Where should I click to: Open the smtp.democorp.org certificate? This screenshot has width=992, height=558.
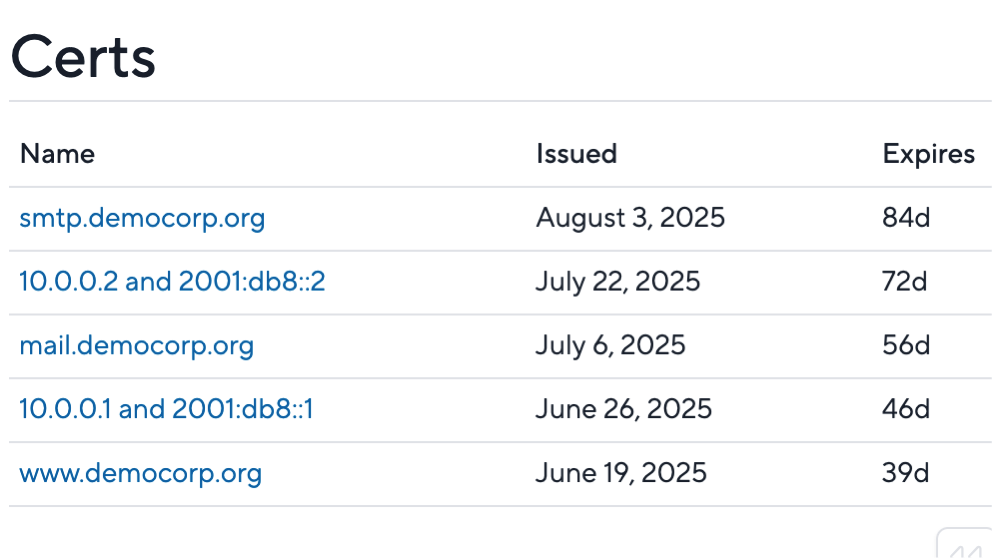pyautogui.click(x=142, y=218)
